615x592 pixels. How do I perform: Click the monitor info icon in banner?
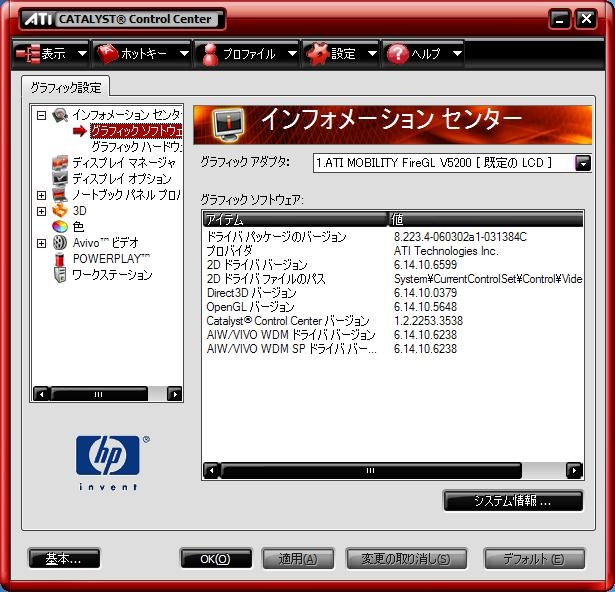pyautogui.click(x=228, y=124)
